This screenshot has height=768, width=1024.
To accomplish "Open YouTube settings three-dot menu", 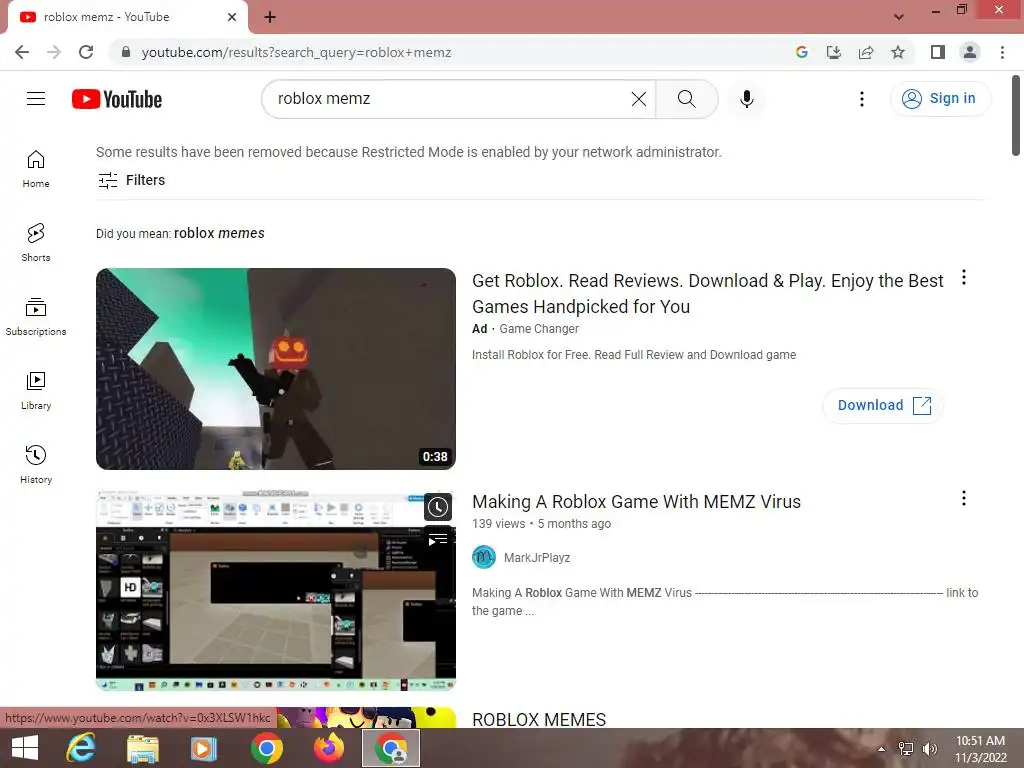I will (x=862, y=99).
